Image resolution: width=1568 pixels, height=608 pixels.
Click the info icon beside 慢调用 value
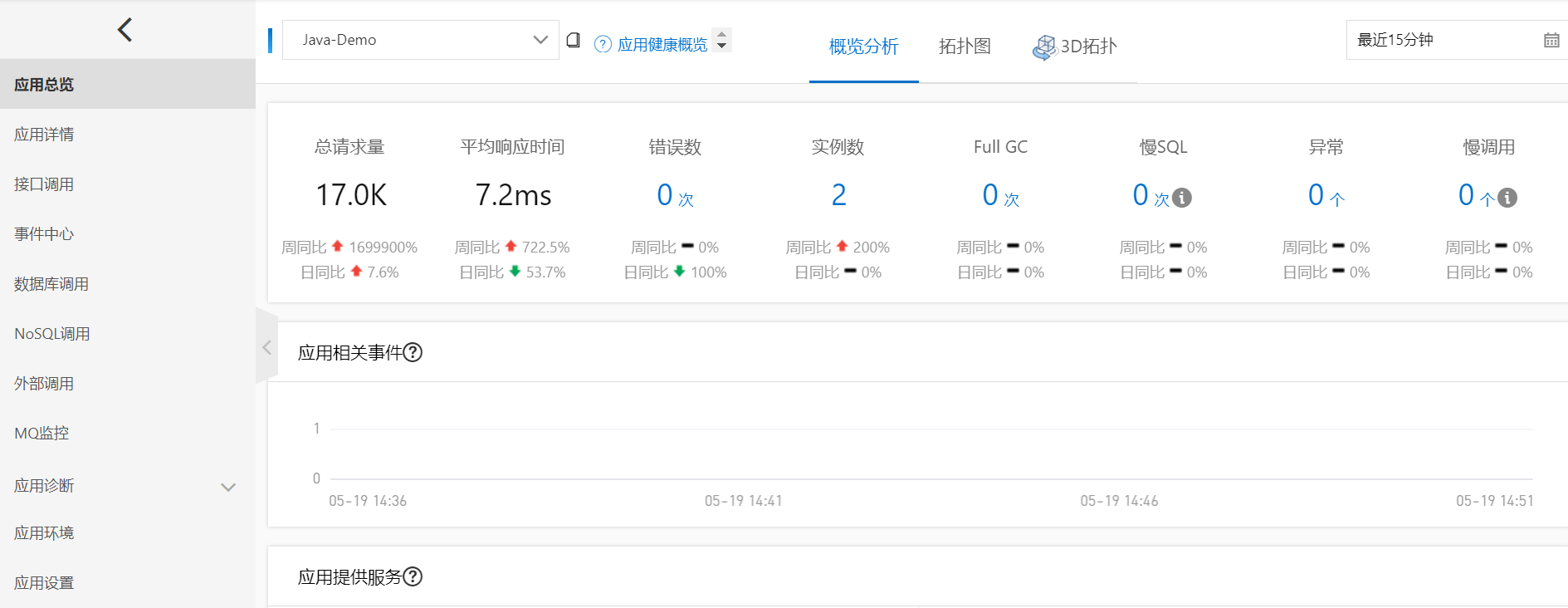click(x=1507, y=198)
